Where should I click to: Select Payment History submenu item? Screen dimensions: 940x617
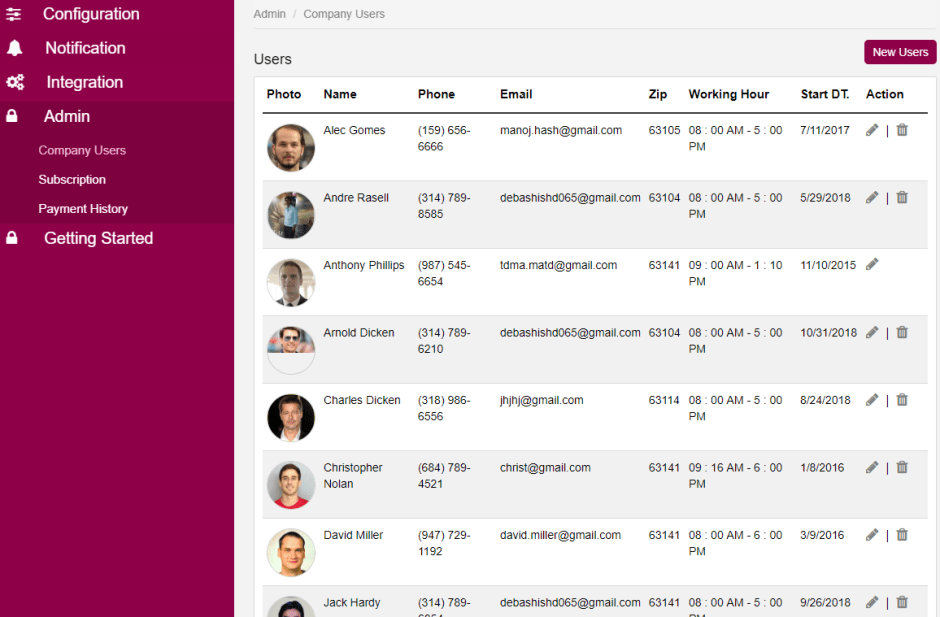pos(83,209)
